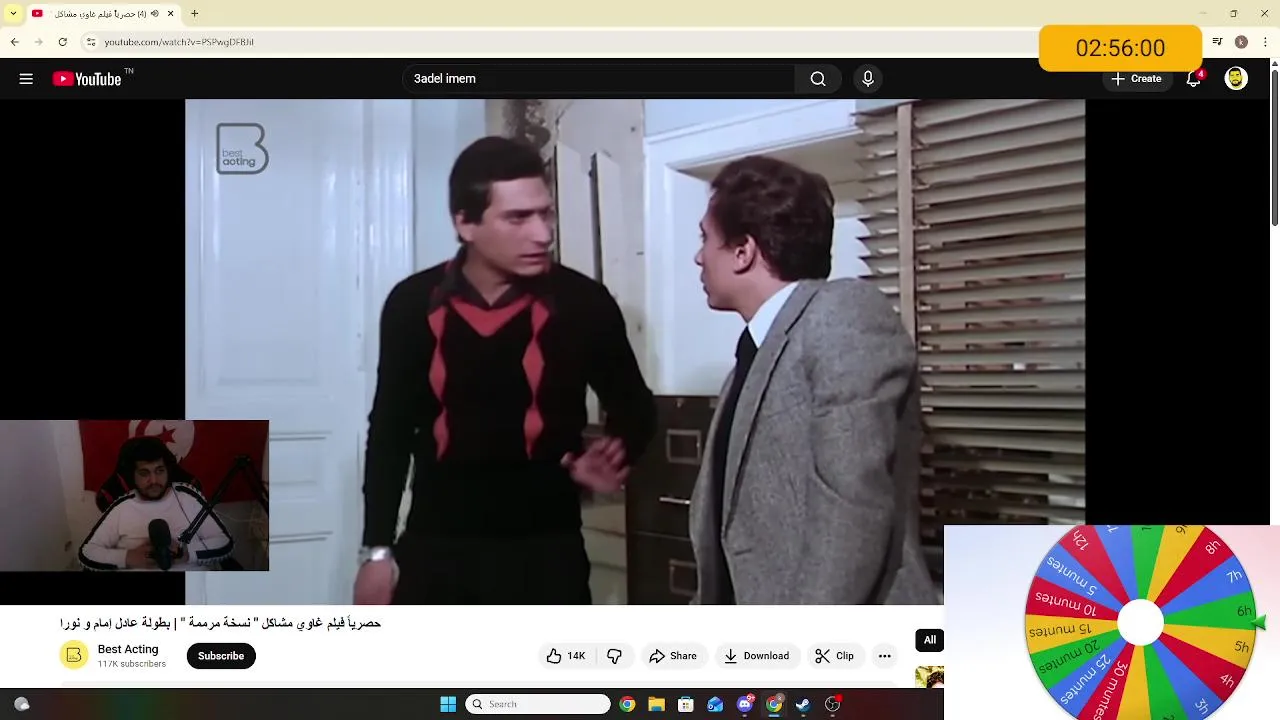Open YouTube account avatar menu
The image size is (1280, 720).
1236,79
